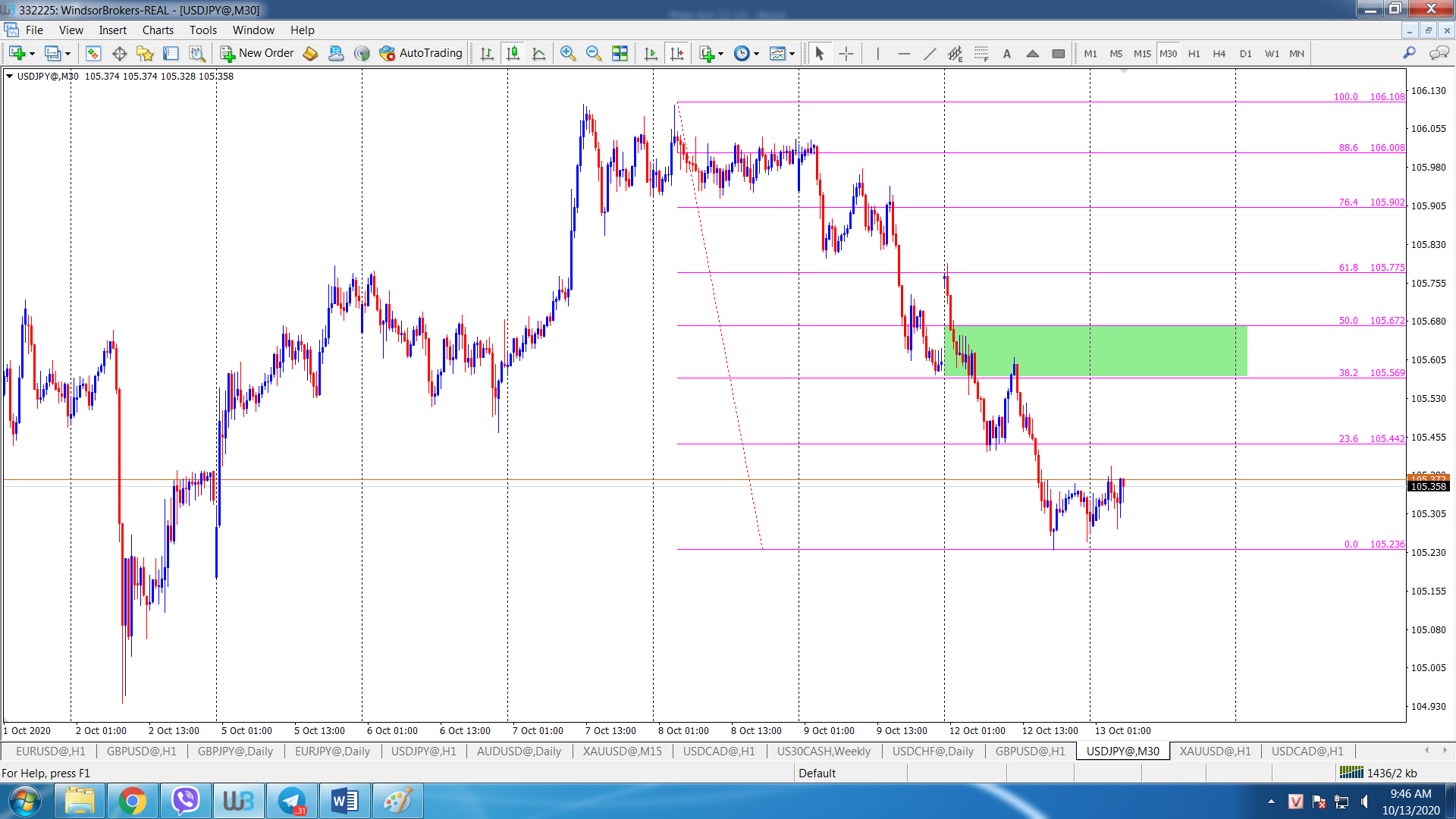Click the search magnifier icon
1456x819 pixels.
click(x=1410, y=53)
